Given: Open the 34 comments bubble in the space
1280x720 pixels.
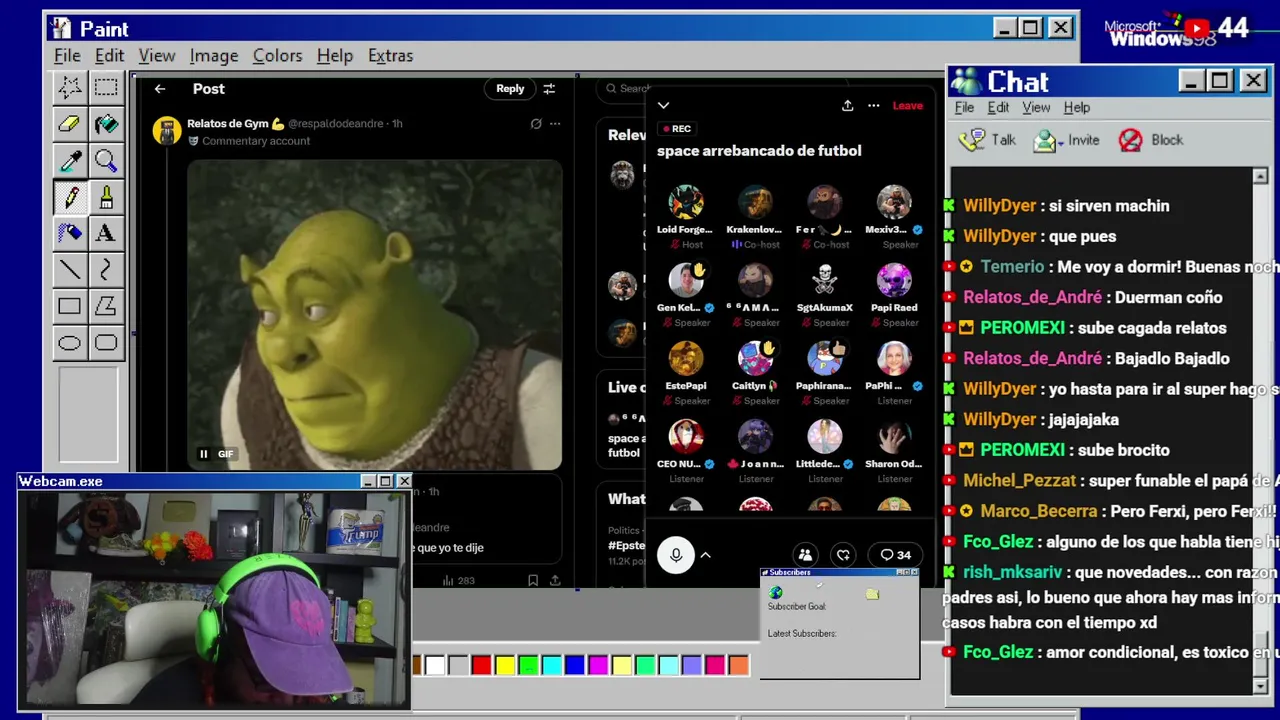Looking at the screenshot, I should click(x=895, y=555).
